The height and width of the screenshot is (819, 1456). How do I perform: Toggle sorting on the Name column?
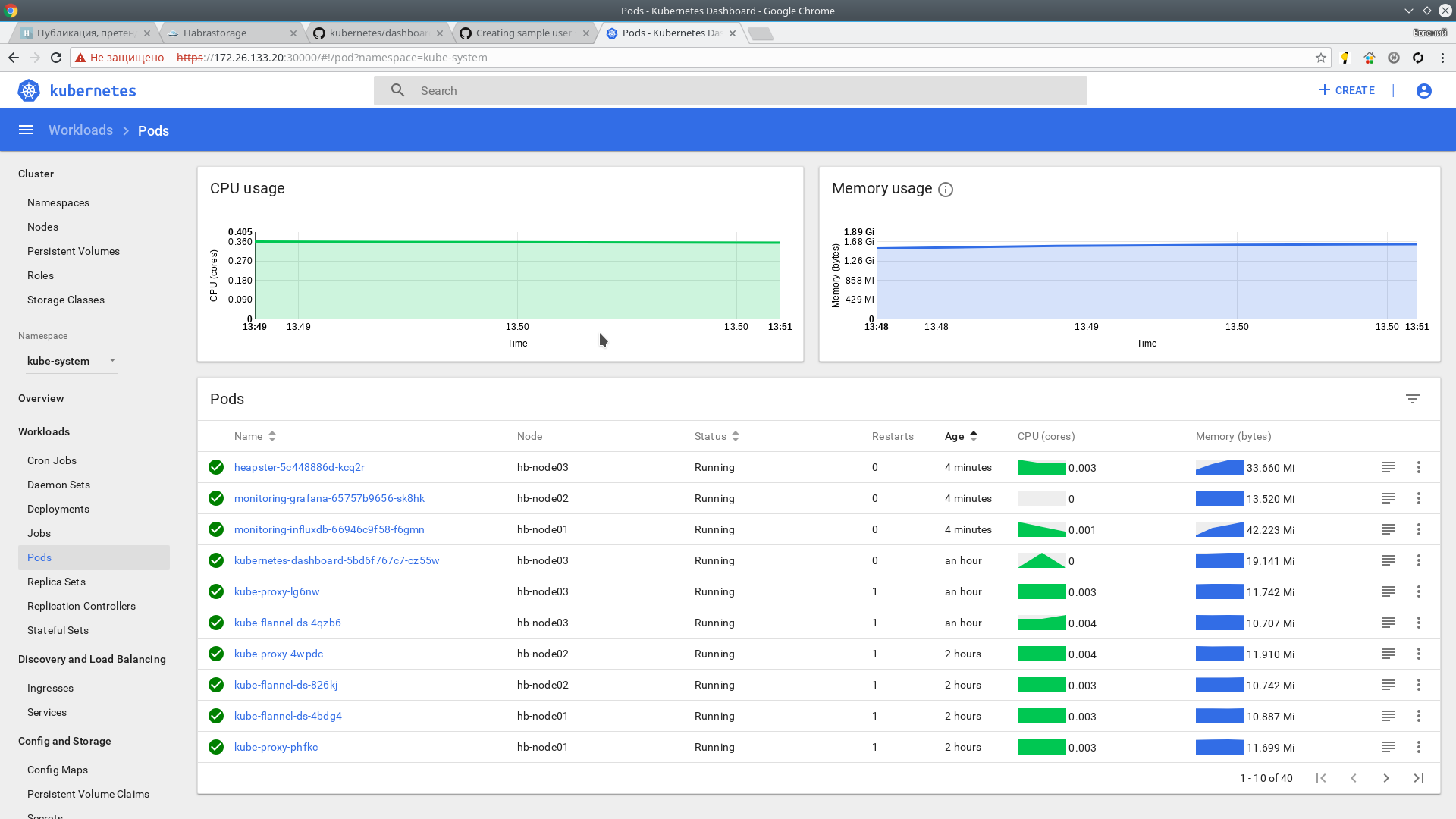(271, 436)
